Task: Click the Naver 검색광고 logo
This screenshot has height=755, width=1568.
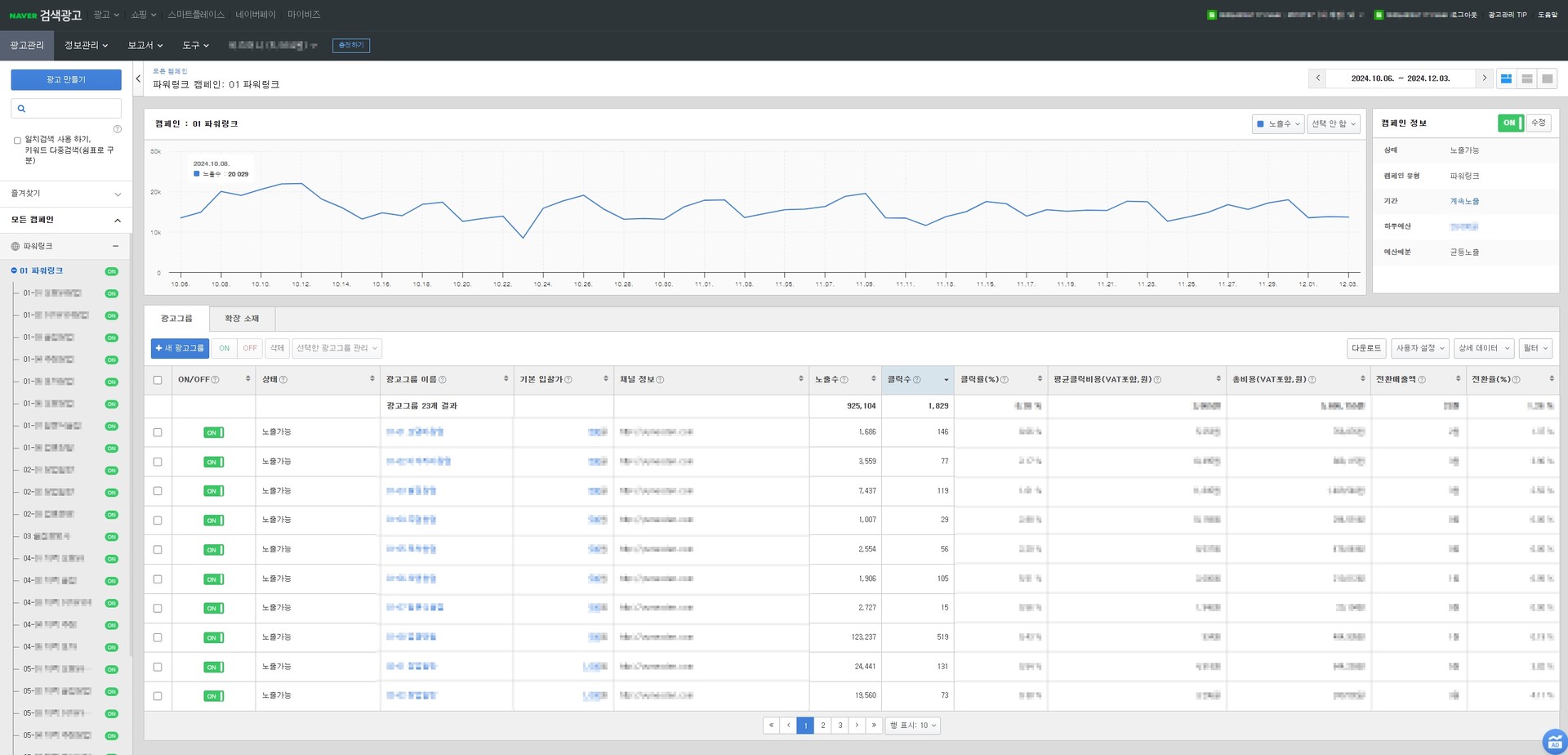Action: pos(45,15)
